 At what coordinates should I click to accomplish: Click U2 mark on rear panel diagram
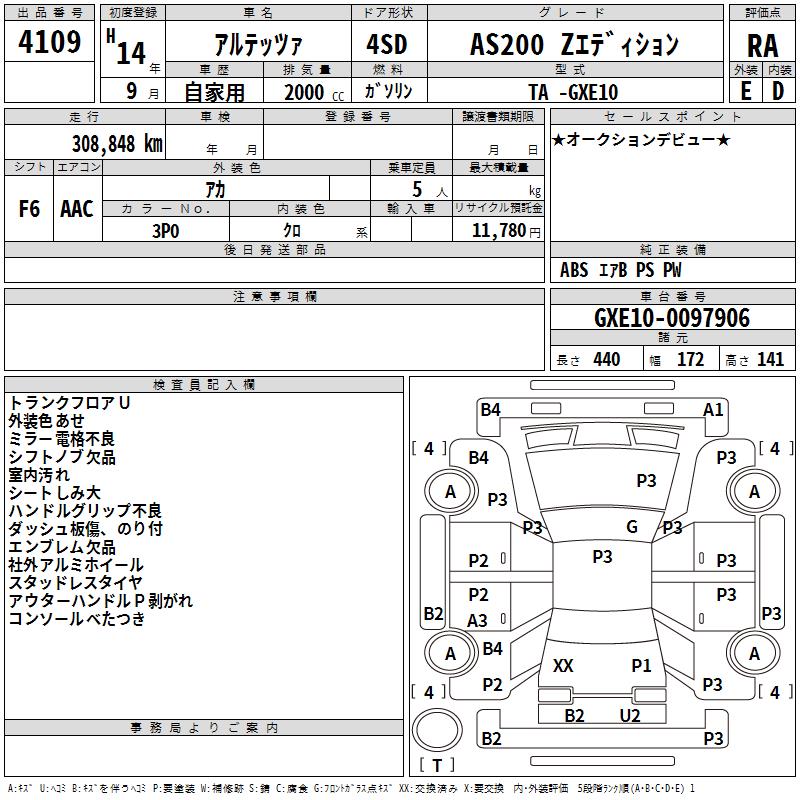click(630, 716)
